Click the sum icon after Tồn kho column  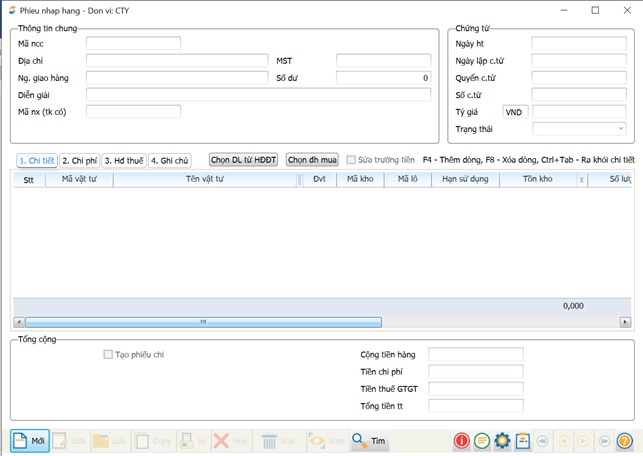581,180
